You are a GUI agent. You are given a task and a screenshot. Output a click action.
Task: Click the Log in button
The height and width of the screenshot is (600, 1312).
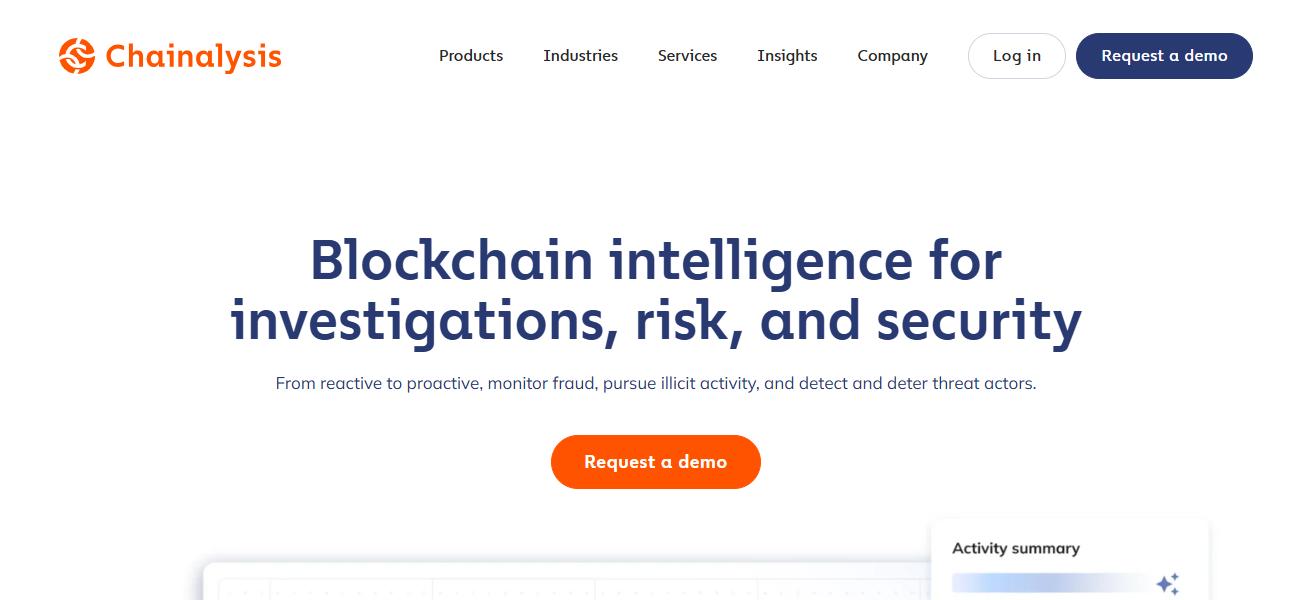click(1016, 55)
